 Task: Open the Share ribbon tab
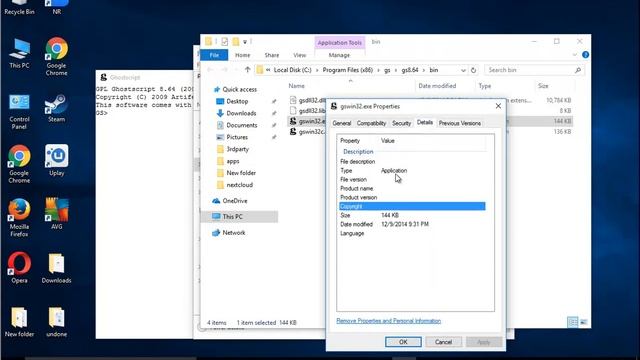pos(271,55)
